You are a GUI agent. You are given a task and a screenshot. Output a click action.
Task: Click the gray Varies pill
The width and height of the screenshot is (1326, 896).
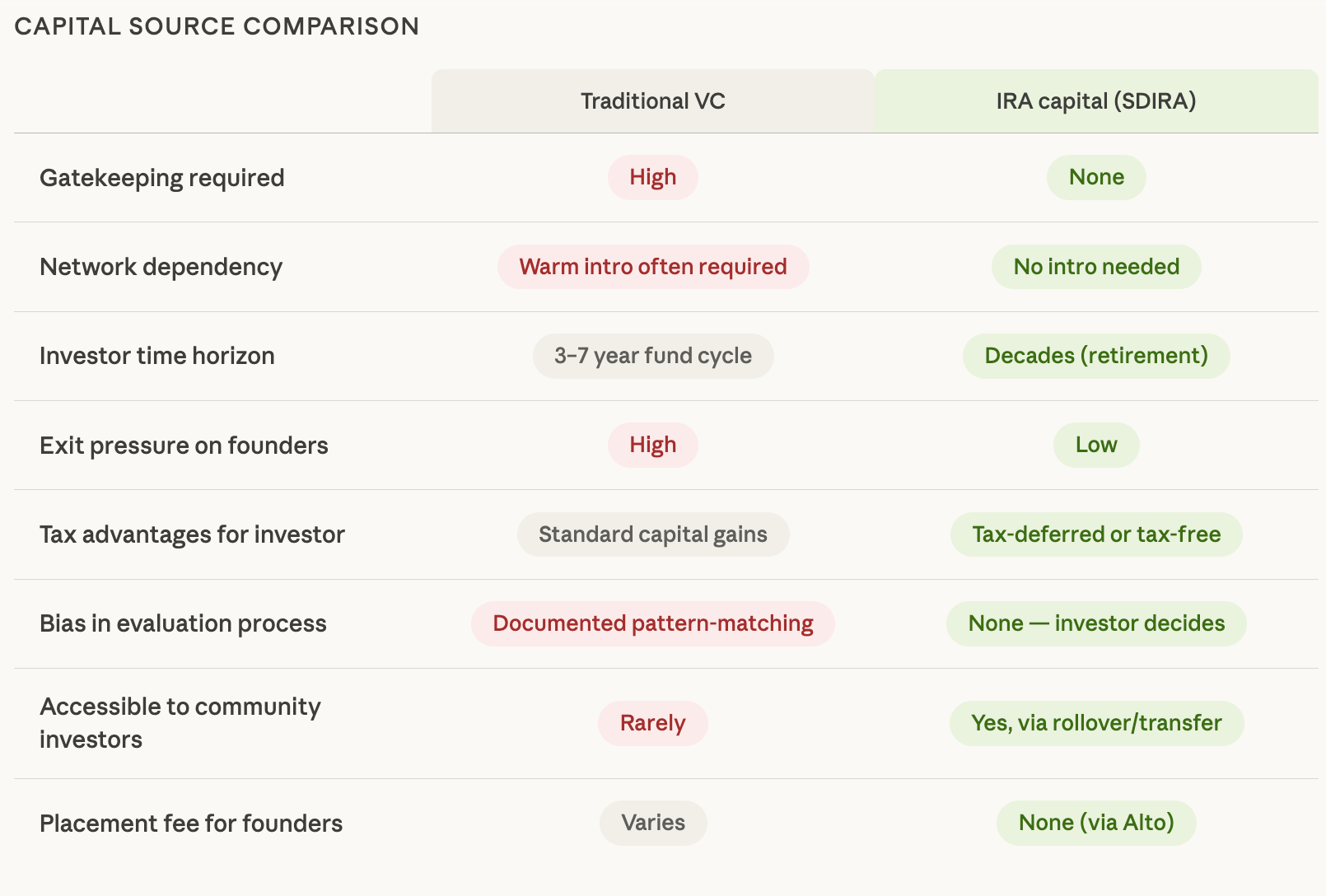[652, 823]
